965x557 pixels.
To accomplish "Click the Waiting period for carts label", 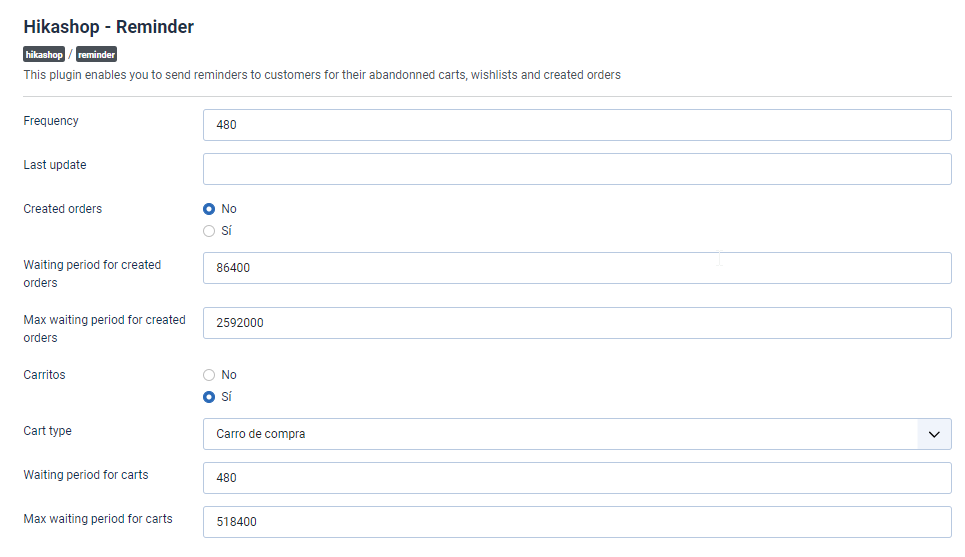I will pos(86,475).
